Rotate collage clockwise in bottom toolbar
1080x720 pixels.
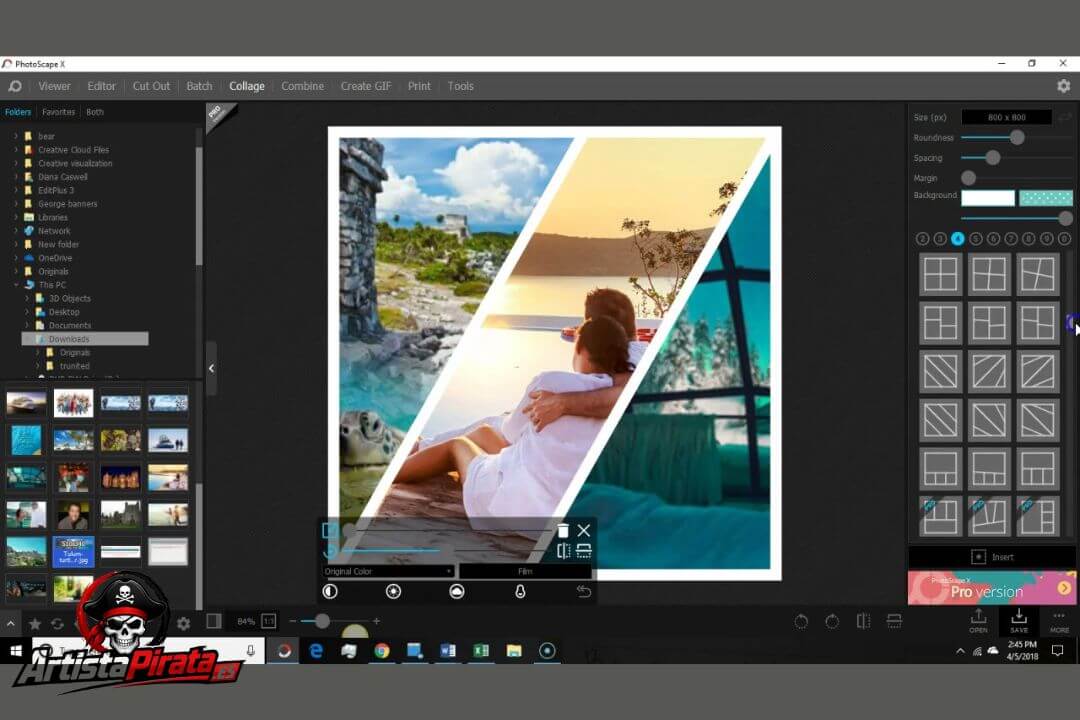832,621
